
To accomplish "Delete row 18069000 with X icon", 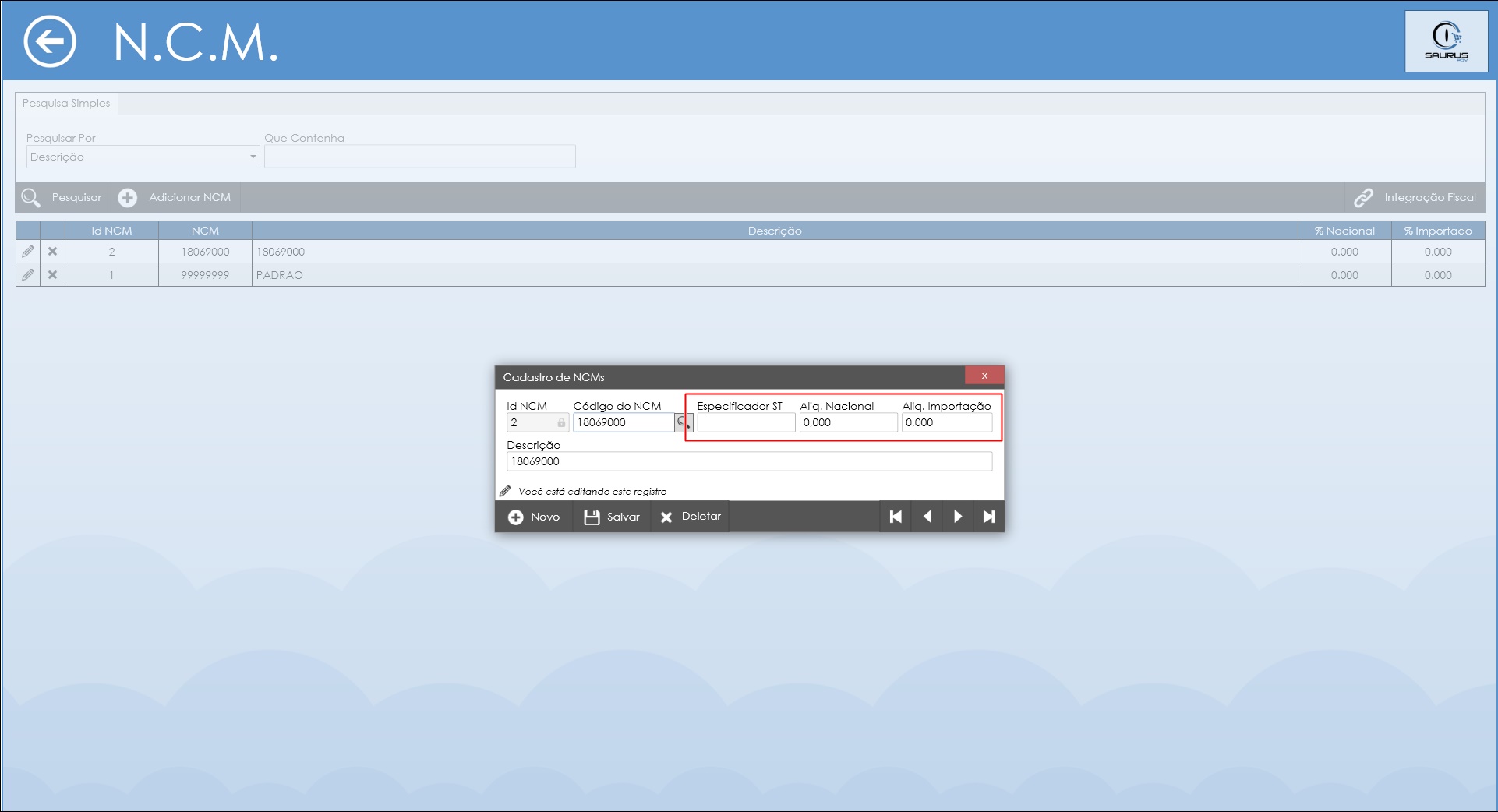I will (x=52, y=252).
